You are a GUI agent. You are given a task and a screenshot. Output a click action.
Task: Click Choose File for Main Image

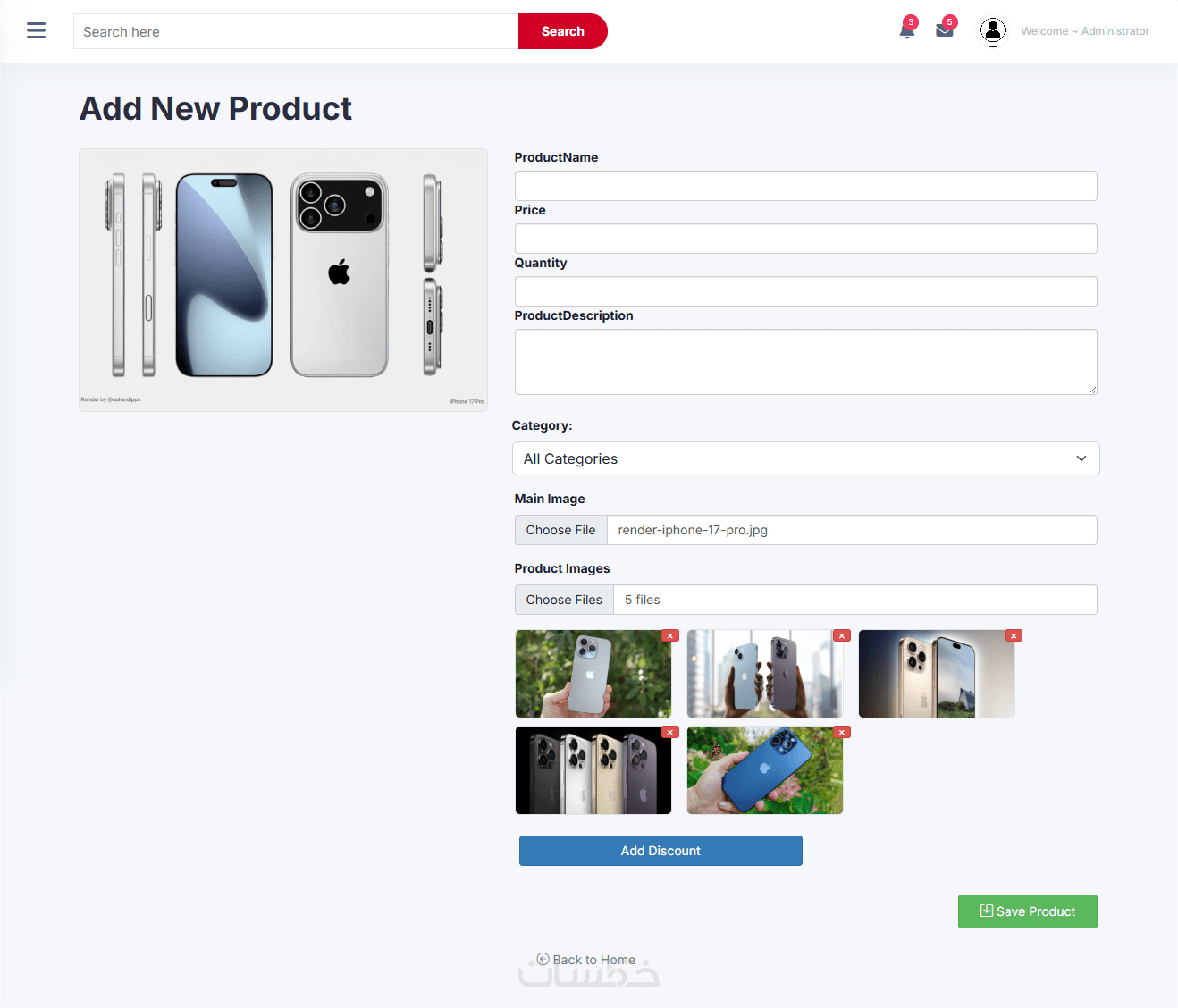(560, 530)
